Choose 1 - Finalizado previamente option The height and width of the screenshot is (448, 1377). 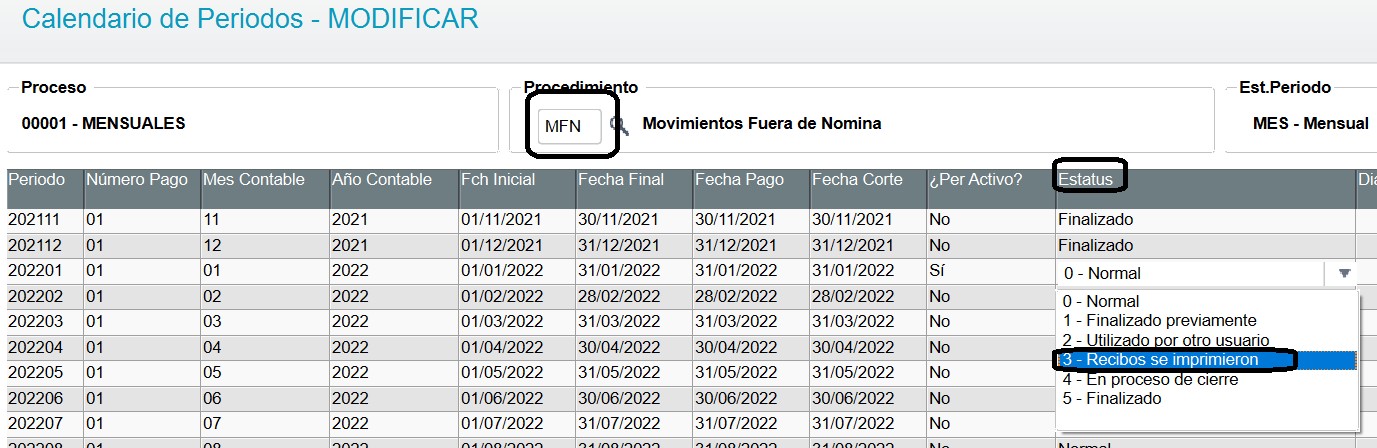(1206, 320)
